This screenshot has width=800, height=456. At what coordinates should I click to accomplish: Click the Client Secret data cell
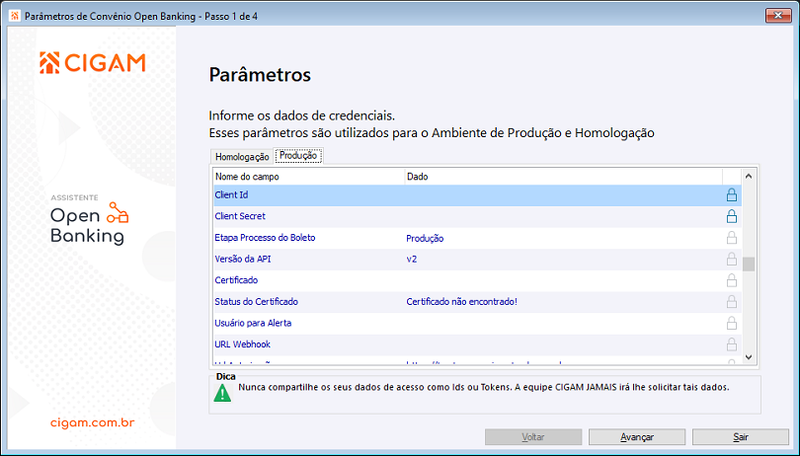[x=564, y=217]
